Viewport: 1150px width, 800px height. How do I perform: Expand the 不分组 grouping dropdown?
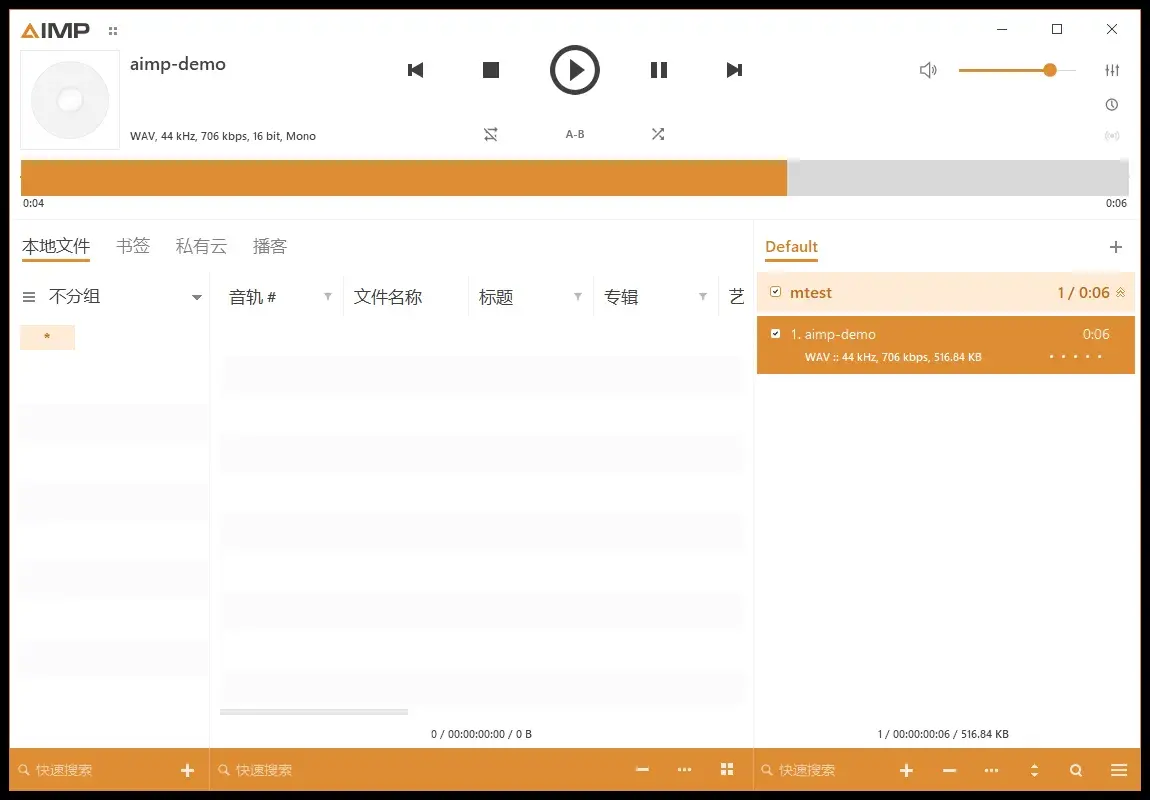click(197, 297)
